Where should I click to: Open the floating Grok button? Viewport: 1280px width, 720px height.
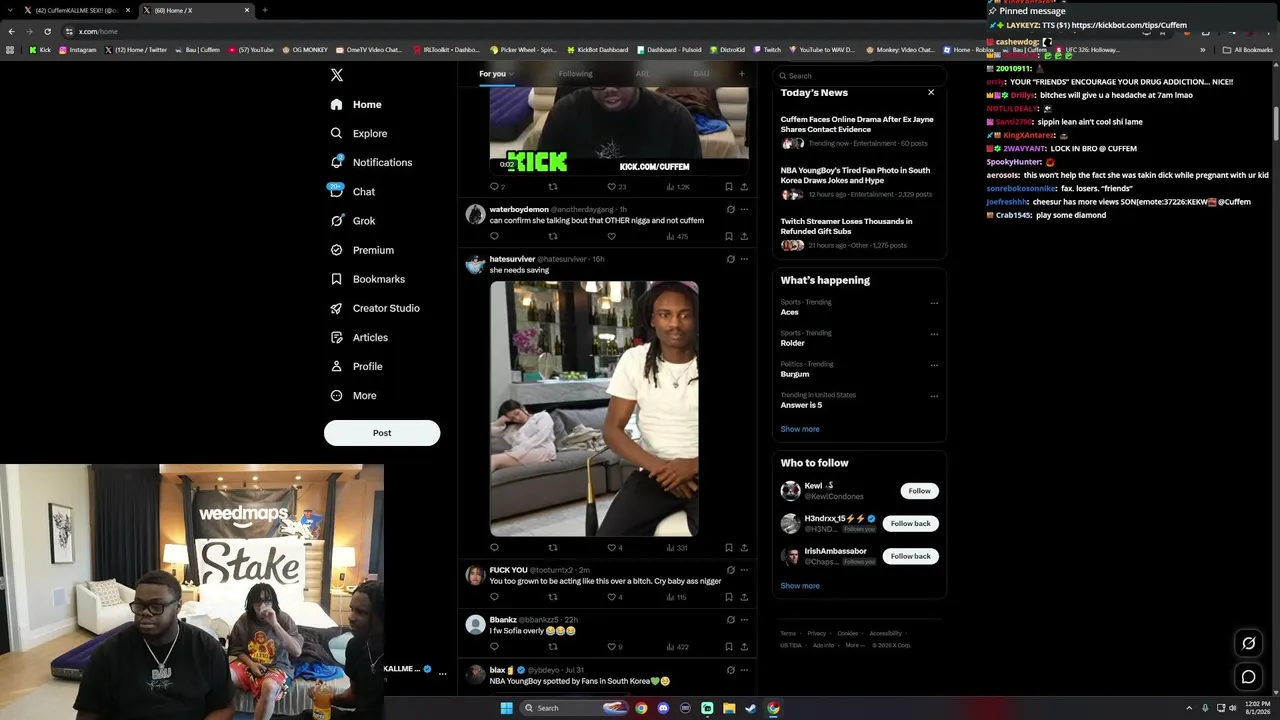pyautogui.click(x=1248, y=643)
